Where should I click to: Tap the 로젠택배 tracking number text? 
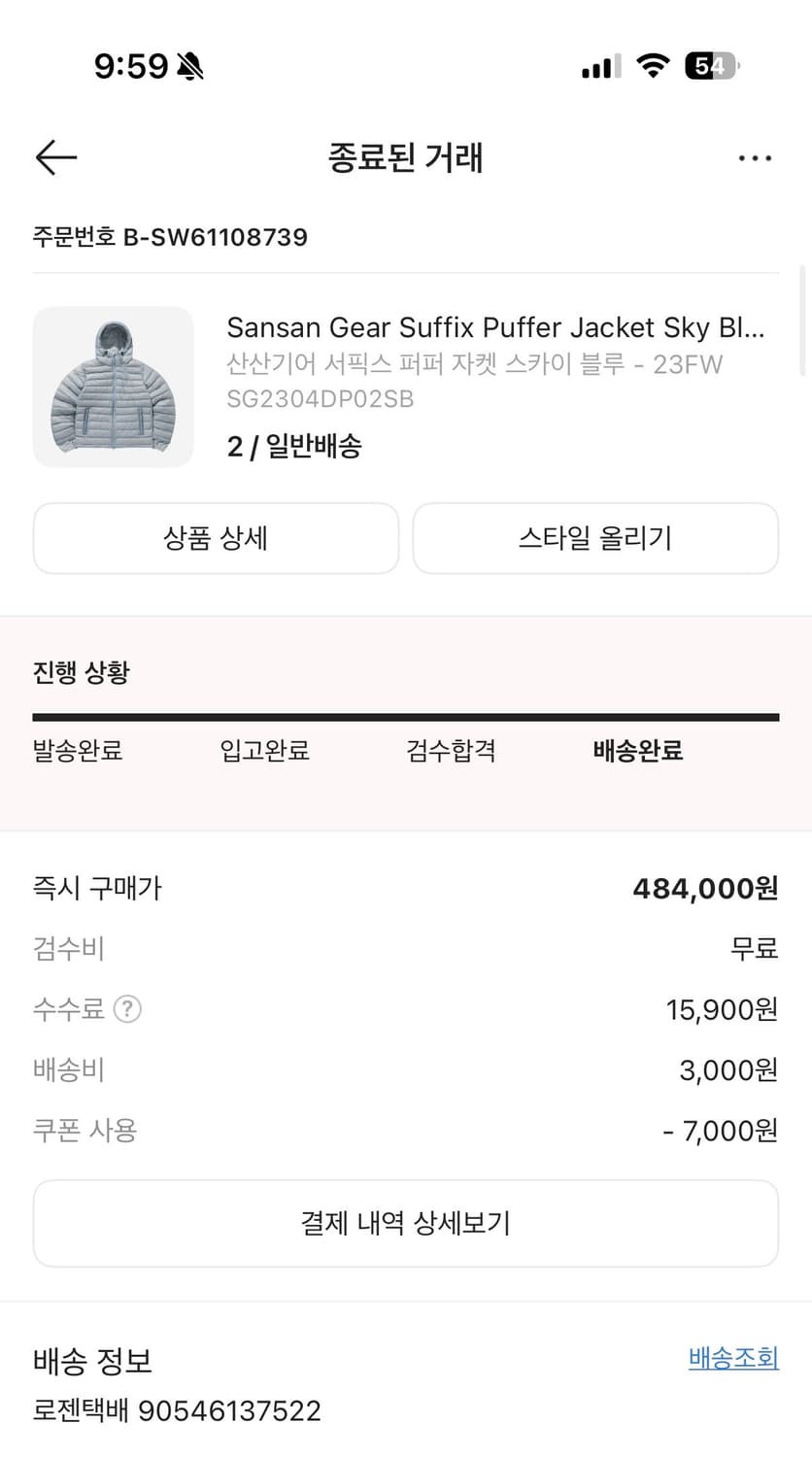(x=177, y=1410)
